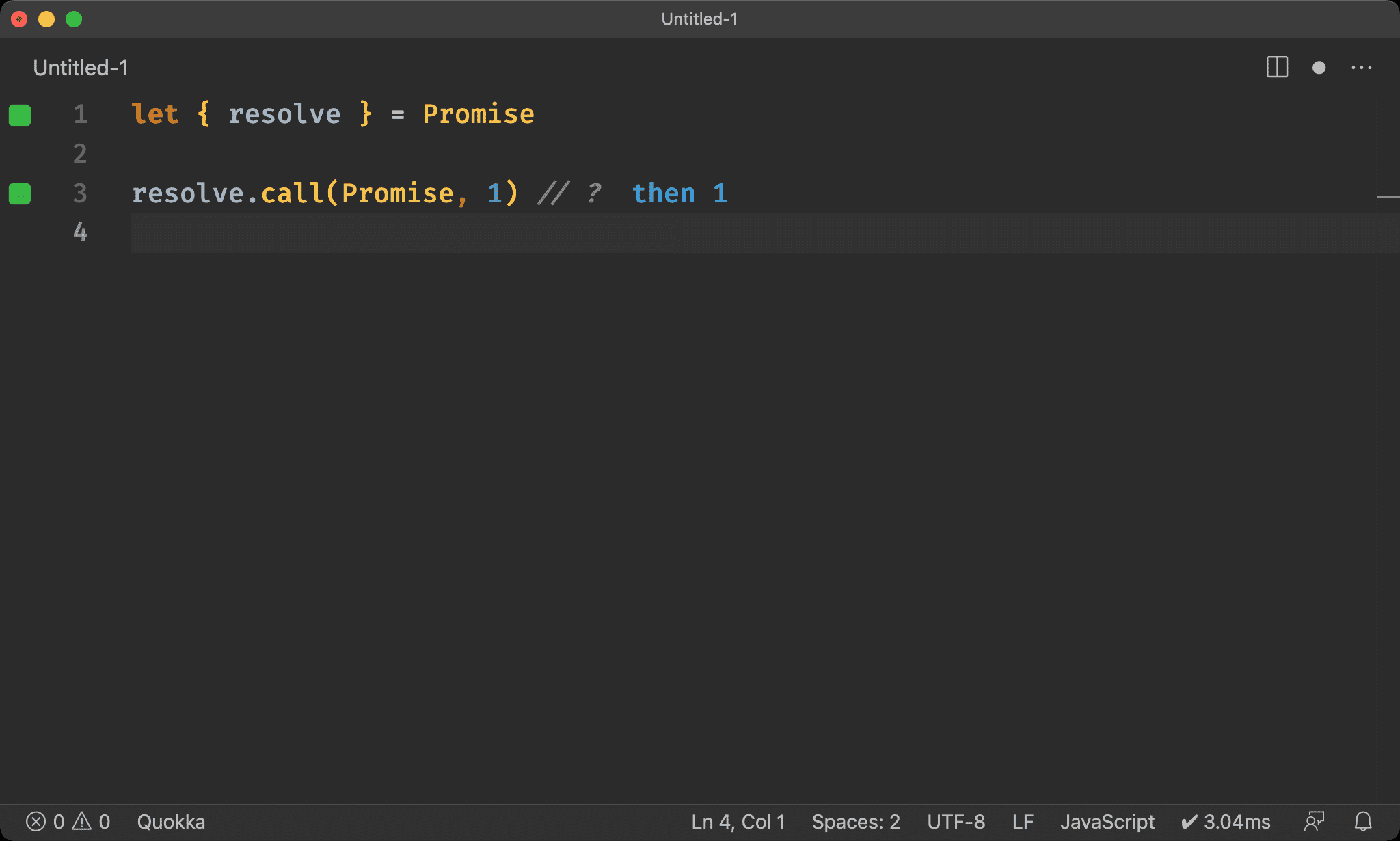The height and width of the screenshot is (841, 1400).
Task: Open the More Actions ellipsis menu
Action: pos(1362,68)
